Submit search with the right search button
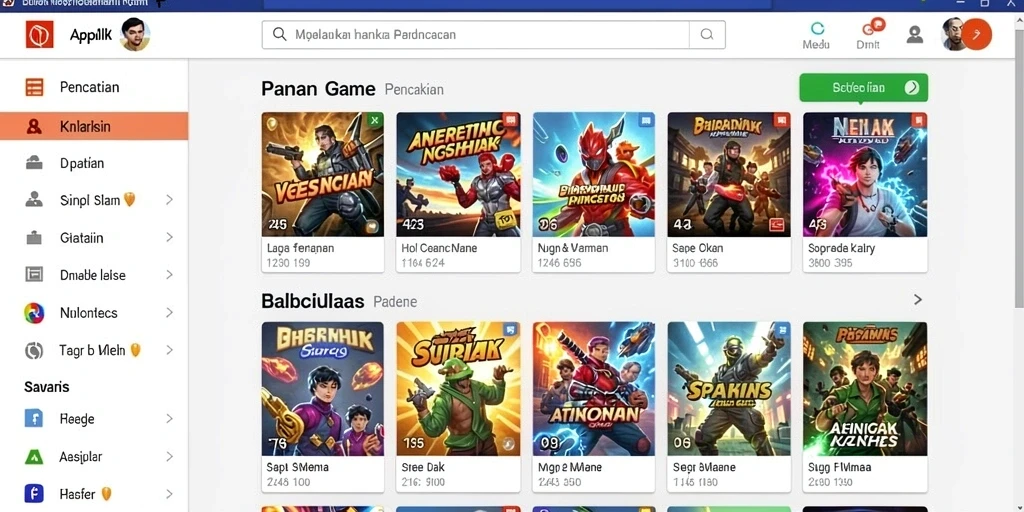This screenshot has width=1024, height=512. coord(707,35)
